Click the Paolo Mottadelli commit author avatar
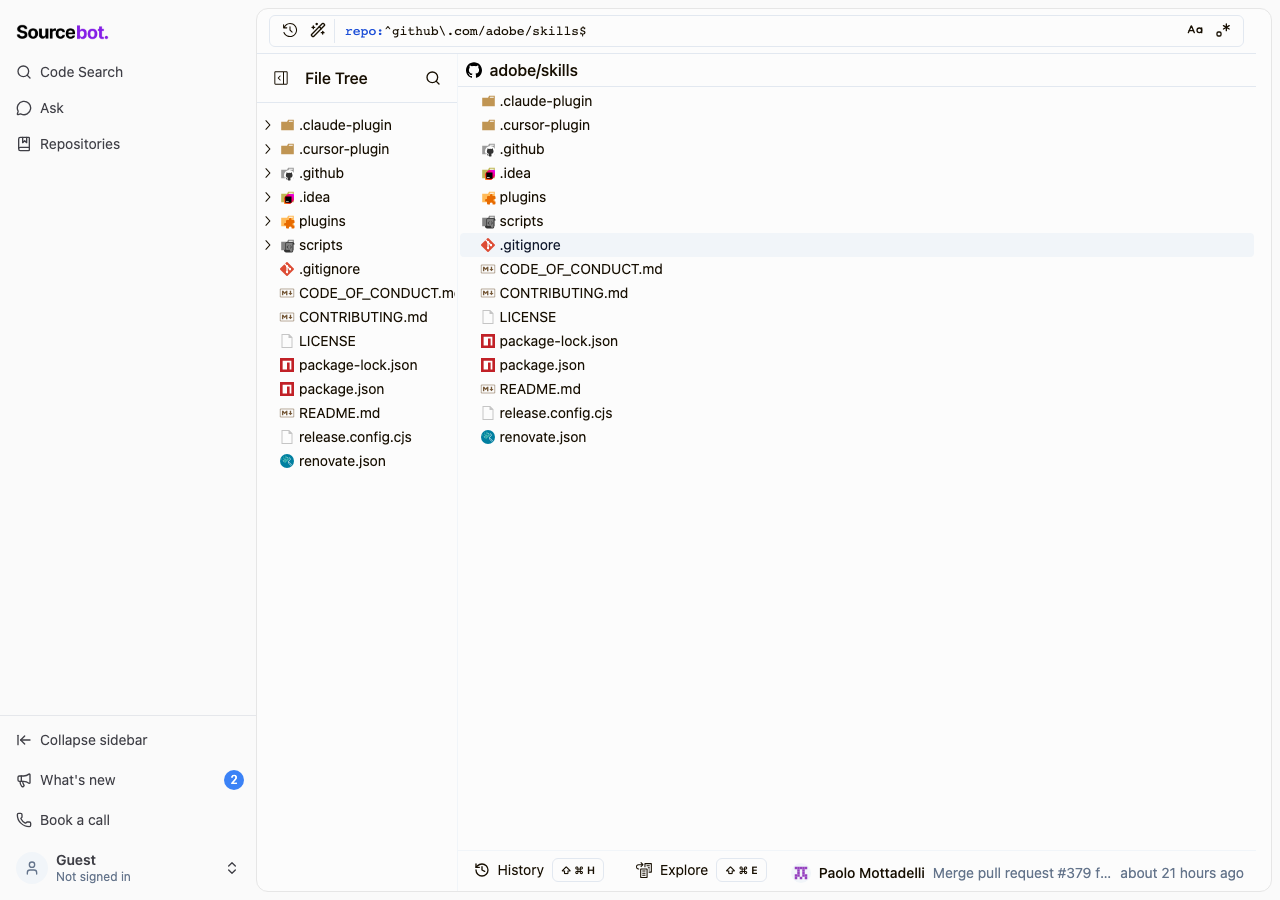The height and width of the screenshot is (900, 1280). tap(801, 873)
